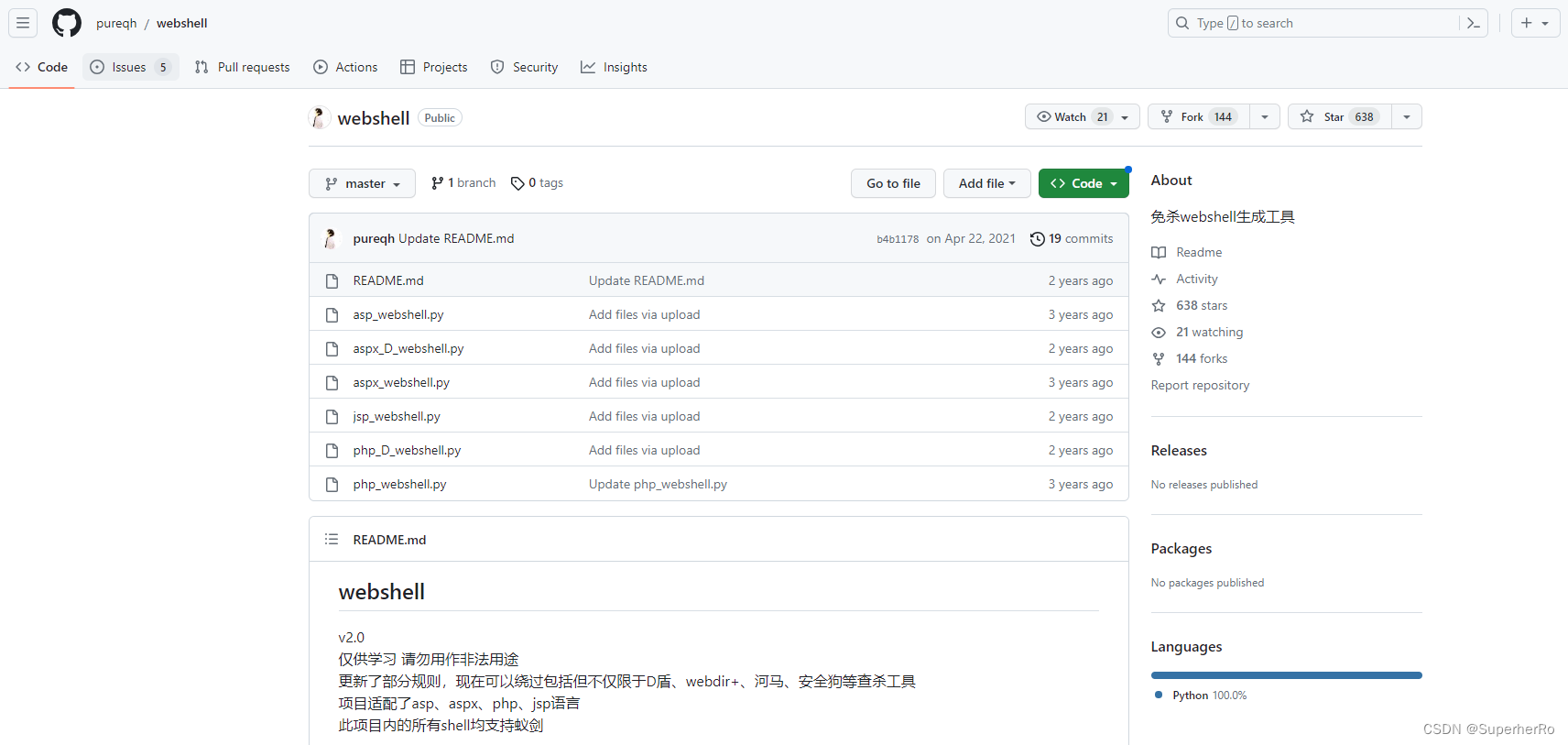Expand the Star lists dropdown arrow
Viewport: 1568px width, 745px height.
pyautogui.click(x=1407, y=116)
